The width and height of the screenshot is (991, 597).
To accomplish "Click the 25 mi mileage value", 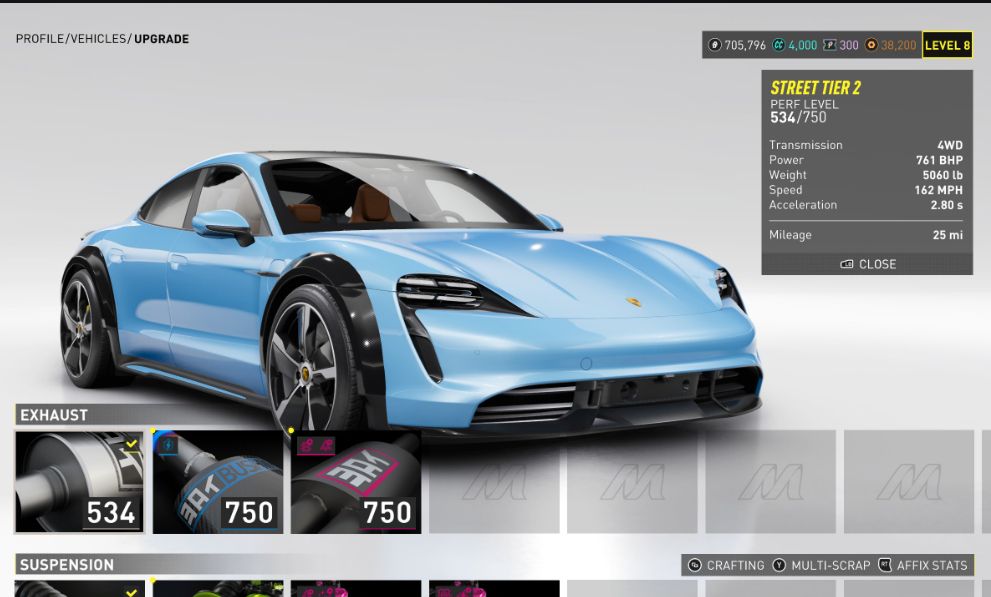I will [947, 234].
